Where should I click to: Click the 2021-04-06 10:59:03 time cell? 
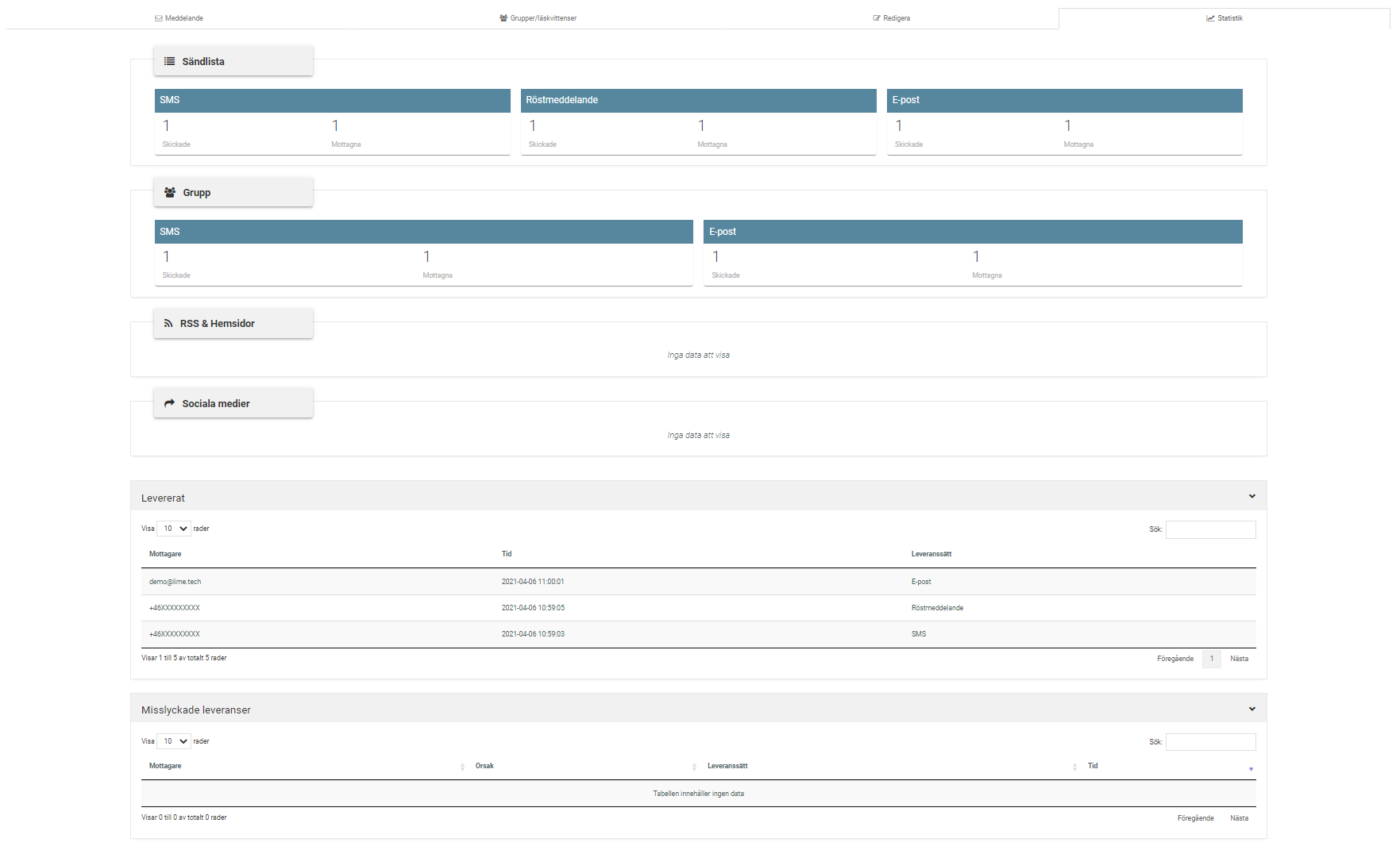[x=533, y=634]
